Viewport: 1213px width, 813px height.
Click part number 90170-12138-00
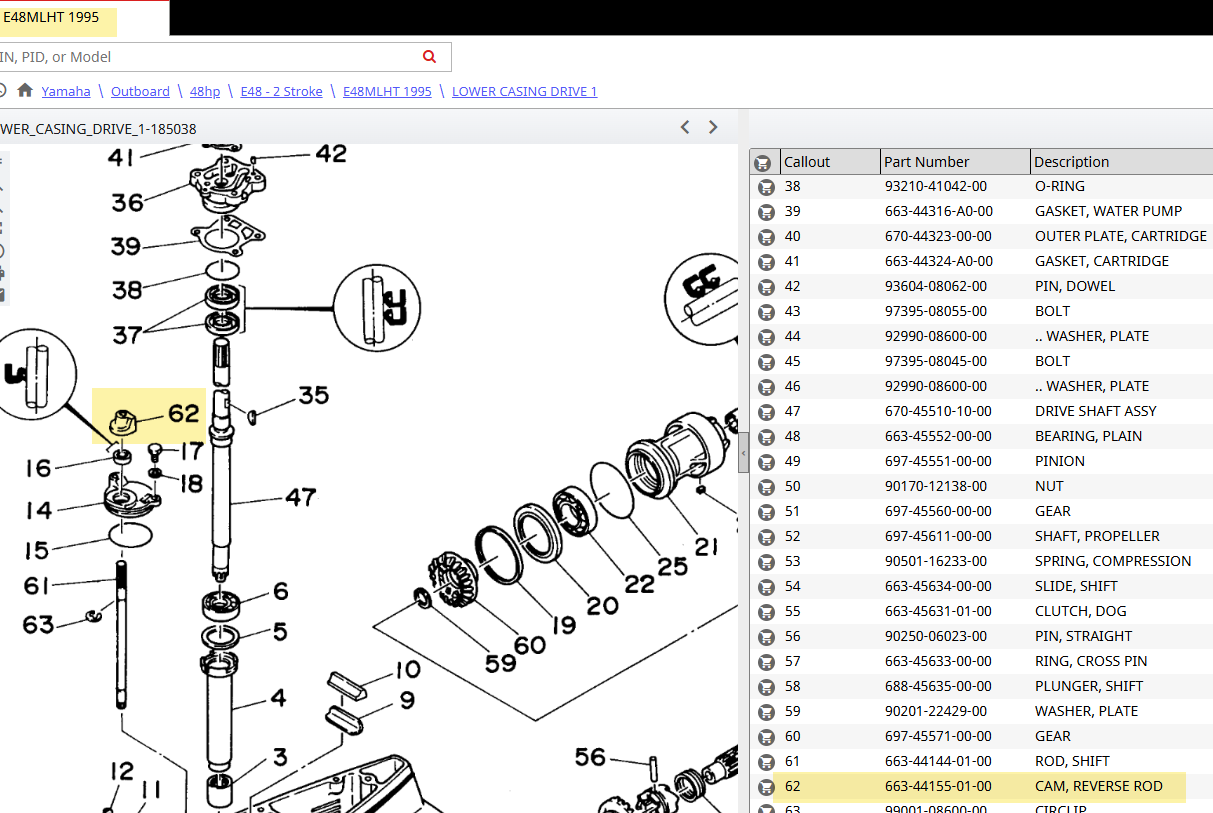point(936,487)
